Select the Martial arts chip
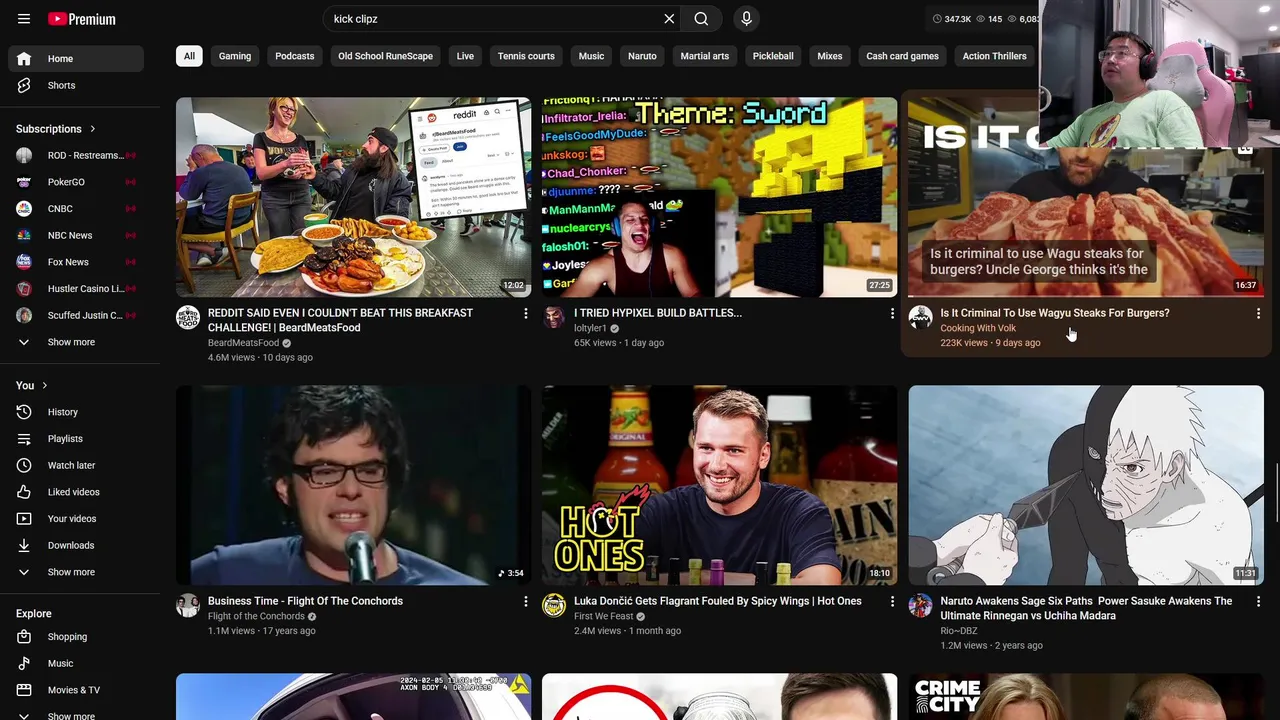This screenshot has height=720, width=1280. click(x=704, y=56)
